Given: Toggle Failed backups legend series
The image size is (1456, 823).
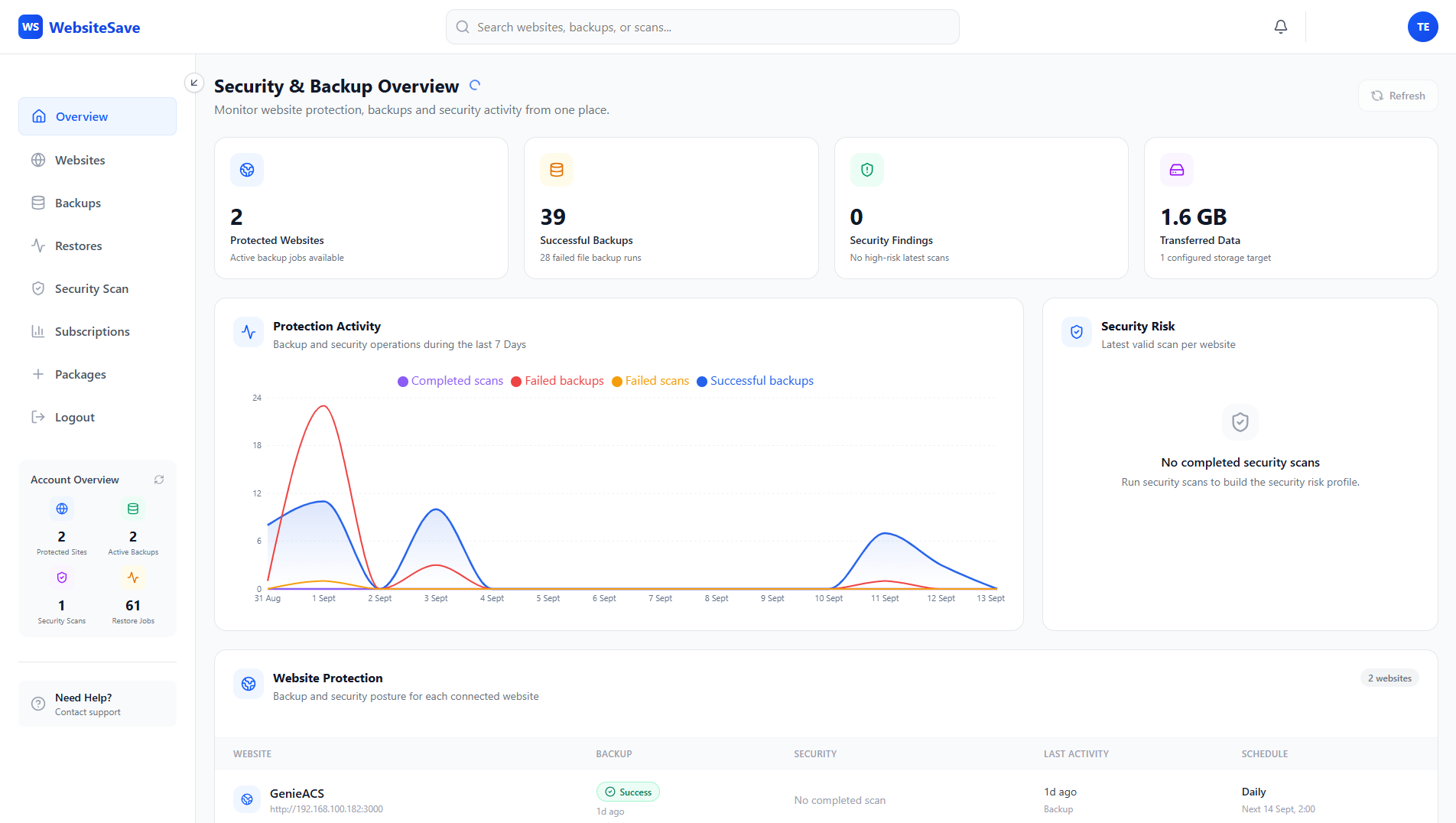Looking at the screenshot, I should [x=557, y=381].
